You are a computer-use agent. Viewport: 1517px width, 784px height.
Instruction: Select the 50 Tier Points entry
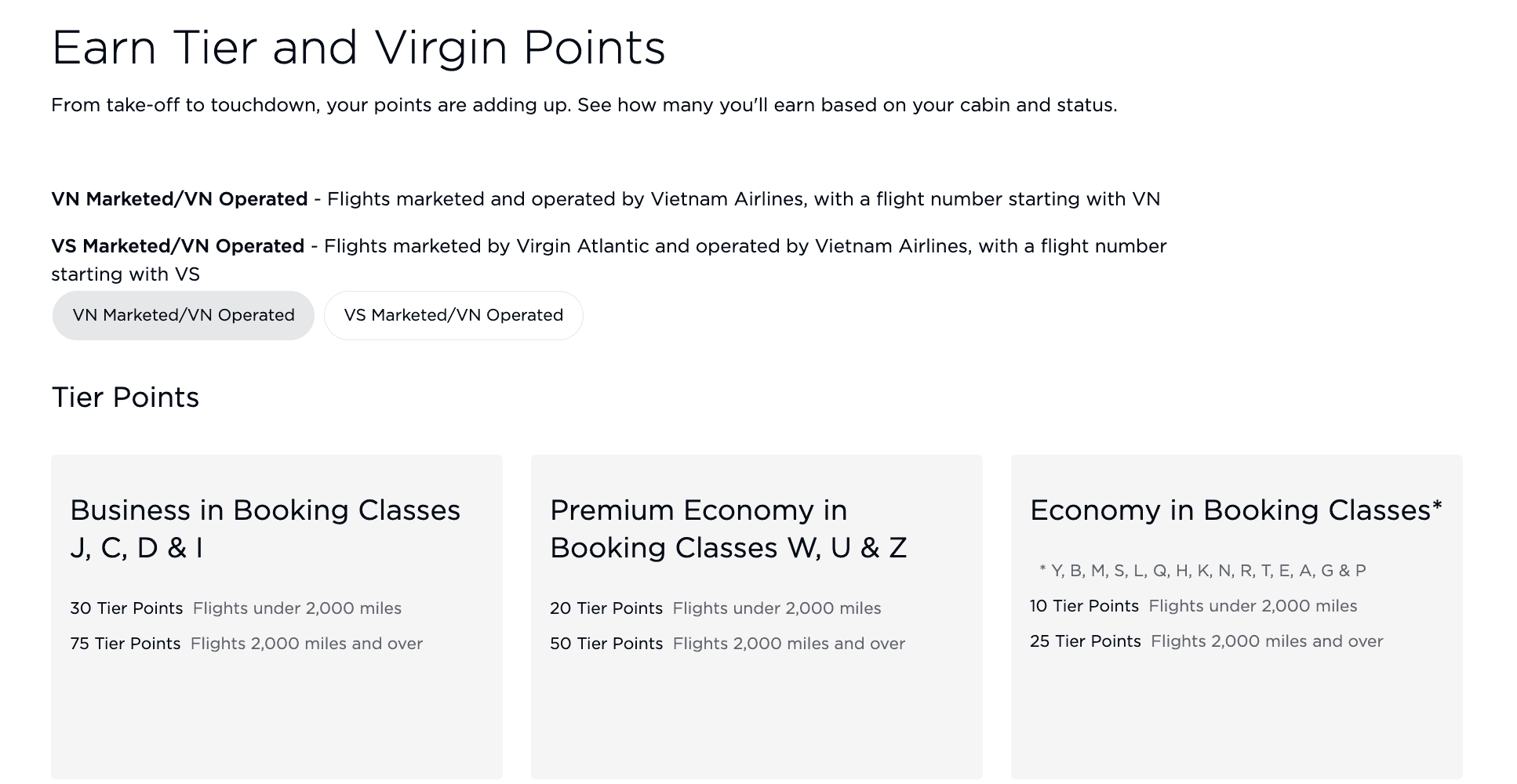tap(606, 643)
